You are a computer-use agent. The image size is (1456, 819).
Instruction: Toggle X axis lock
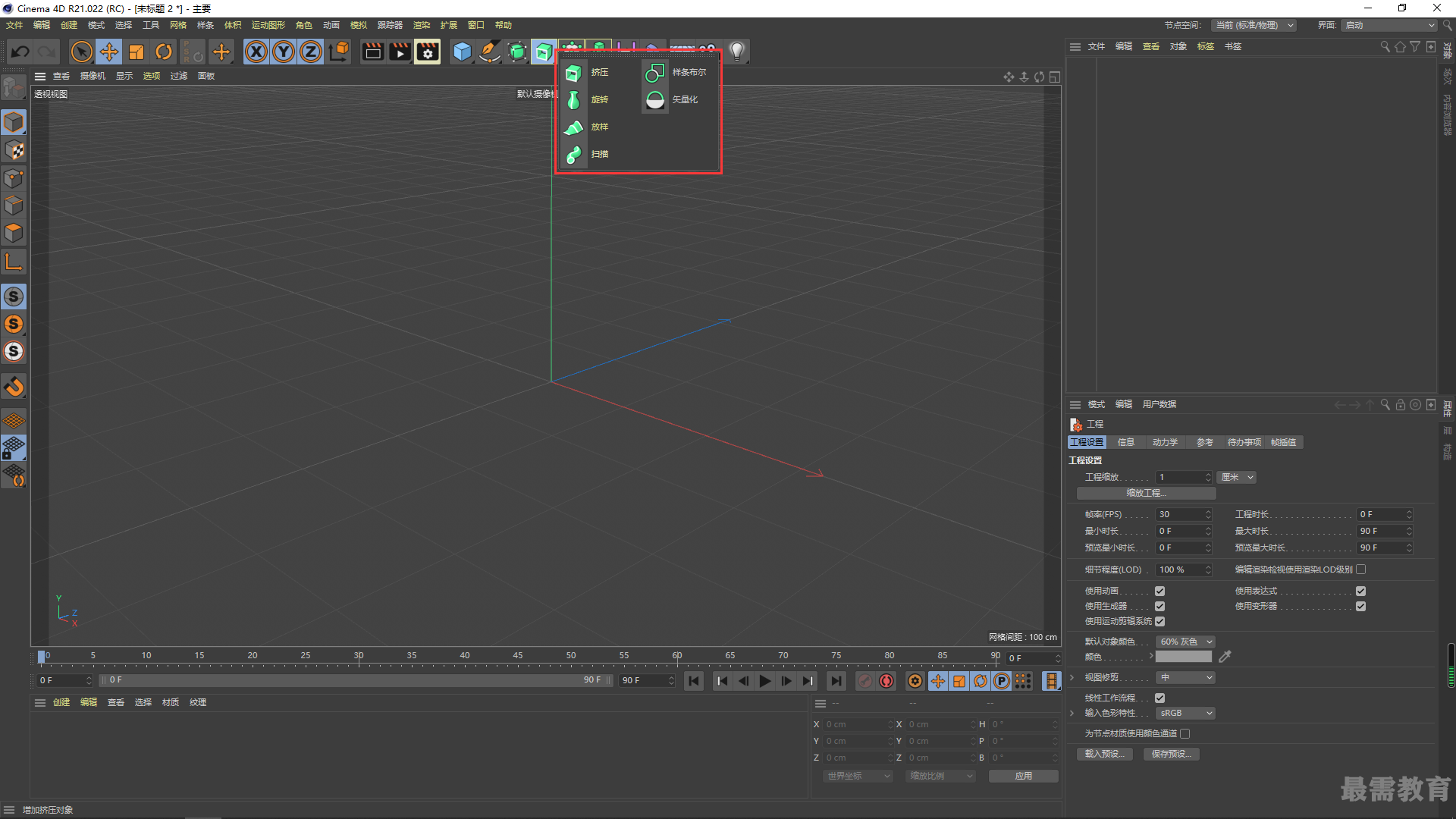tap(256, 52)
